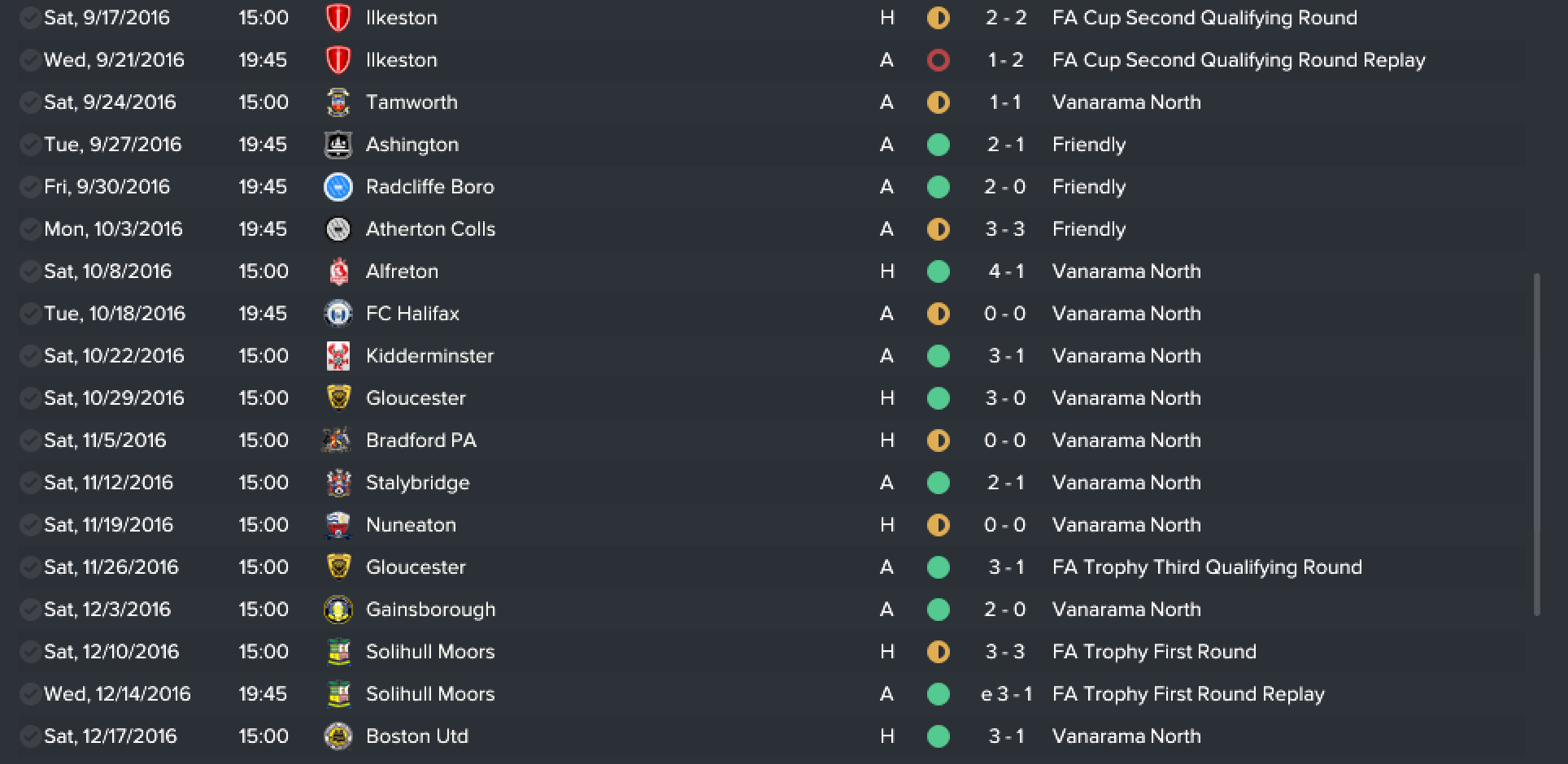This screenshot has height=764, width=1568.
Task: Select the Boston Utd club crest
Action: point(338,736)
